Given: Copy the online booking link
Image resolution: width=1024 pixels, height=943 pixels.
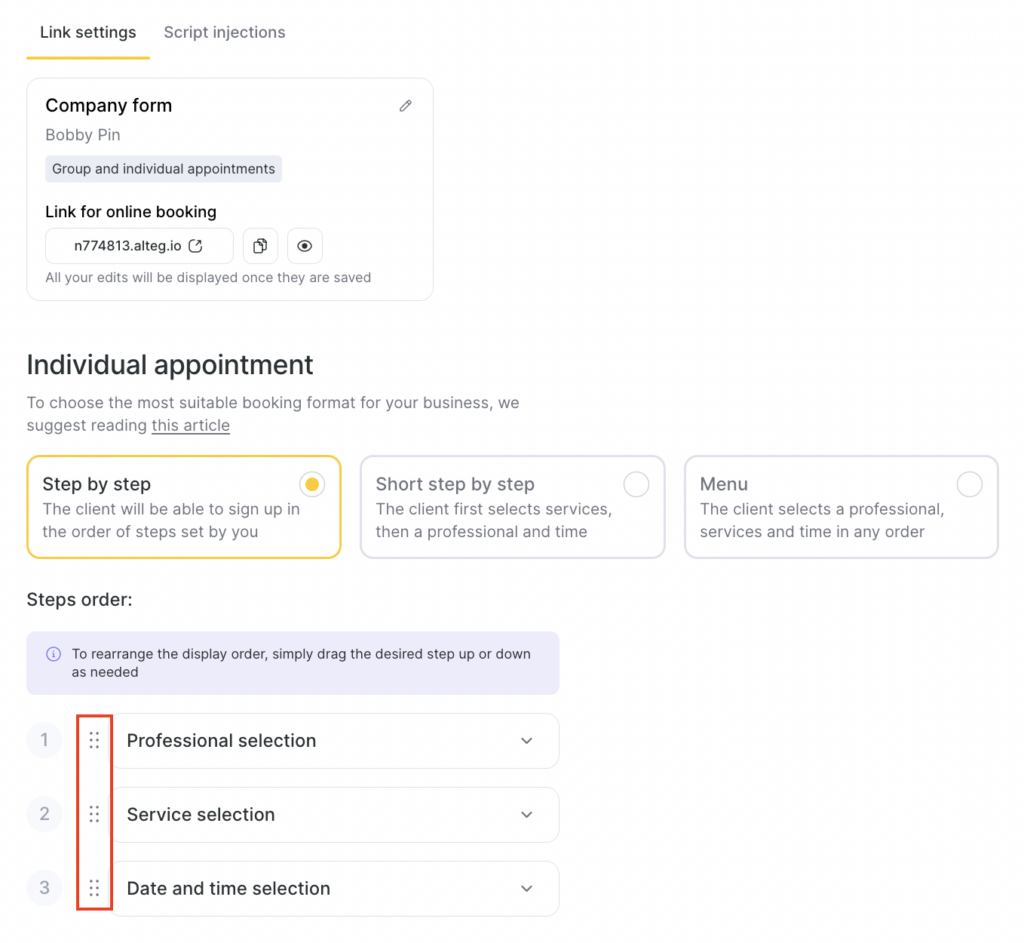Looking at the screenshot, I should pyautogui.click(x=260, y=246).
